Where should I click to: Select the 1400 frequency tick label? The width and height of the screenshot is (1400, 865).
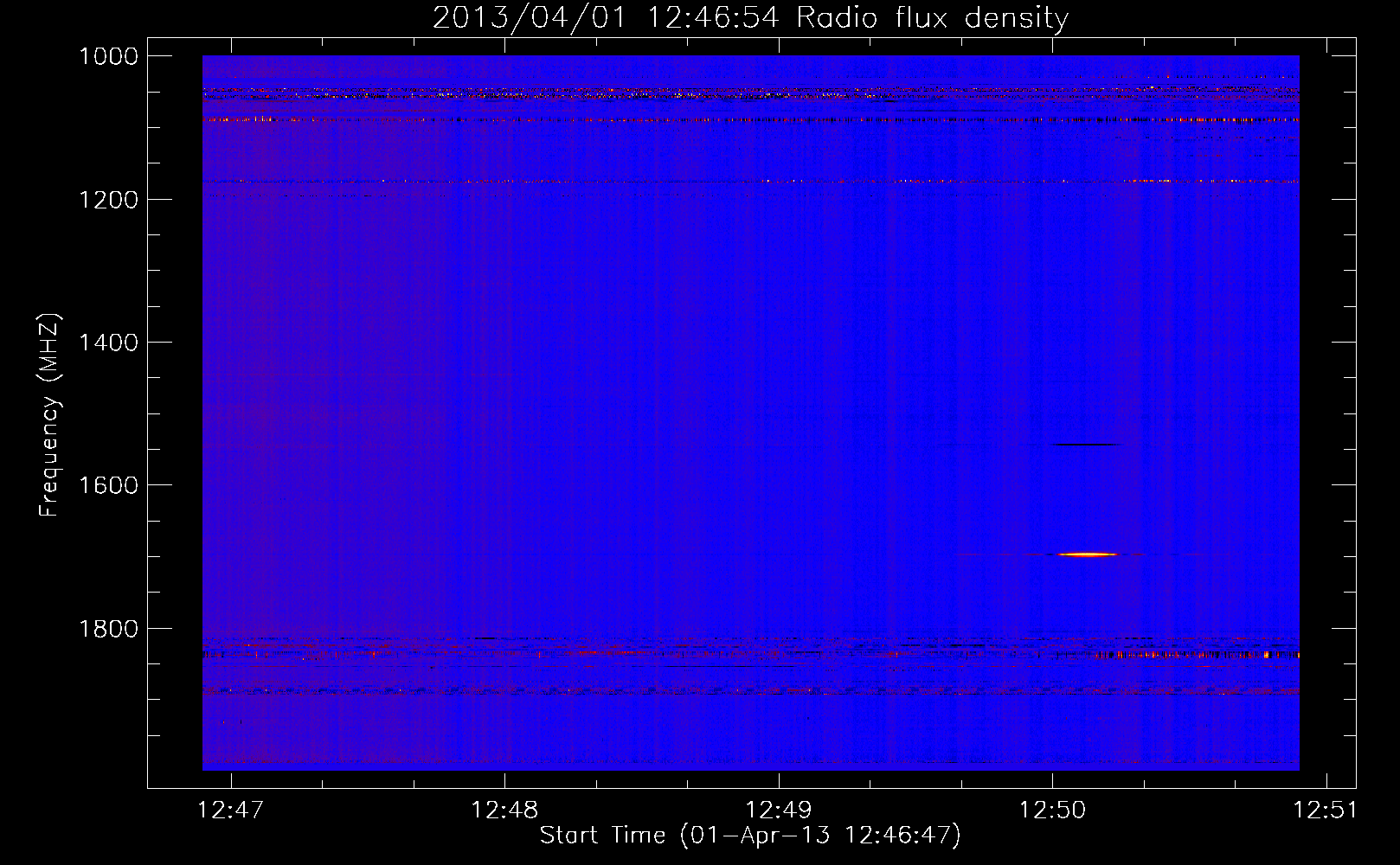108,343
